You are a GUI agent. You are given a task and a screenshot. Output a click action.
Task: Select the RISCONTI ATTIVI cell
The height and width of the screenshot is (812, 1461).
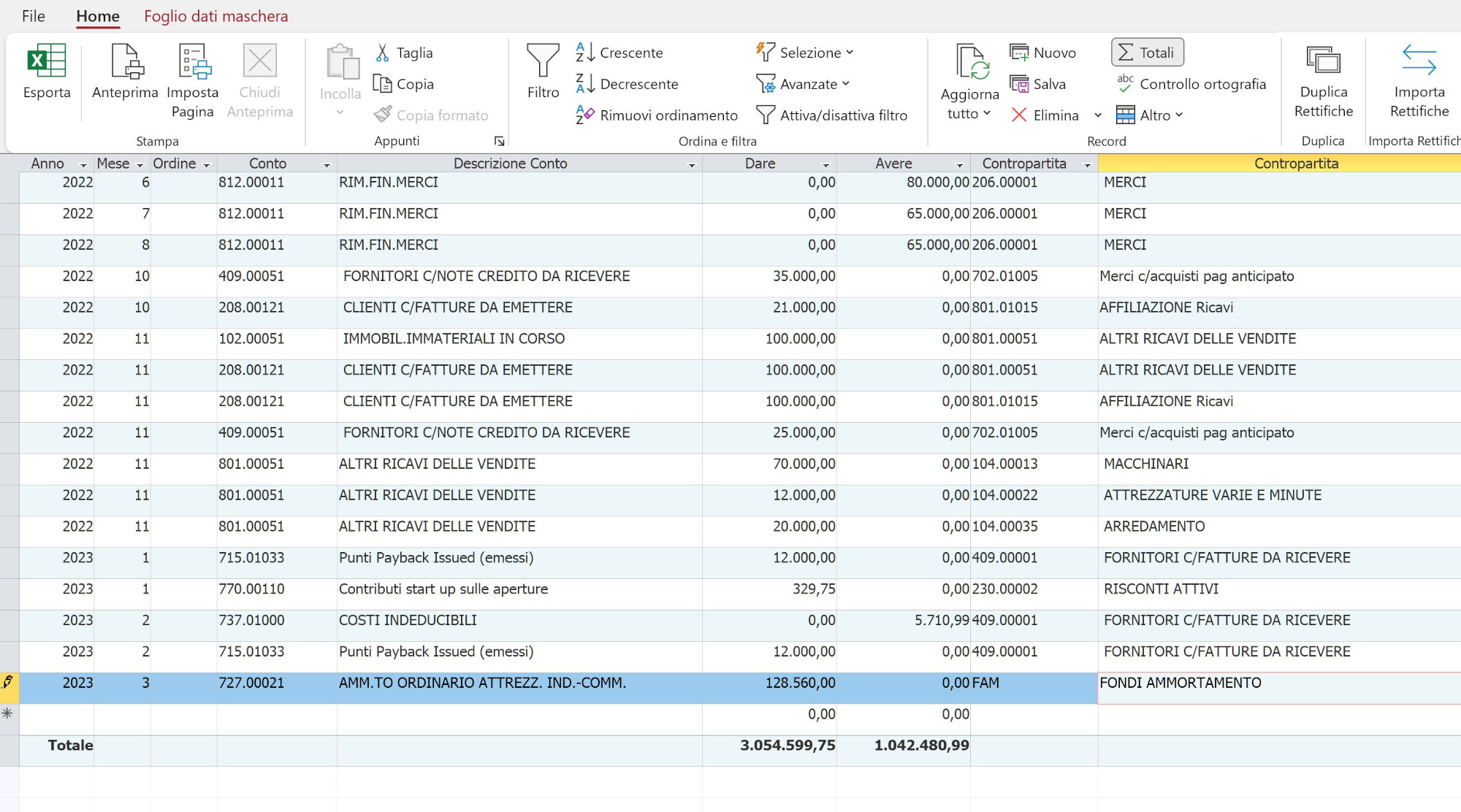(1279, 594)
